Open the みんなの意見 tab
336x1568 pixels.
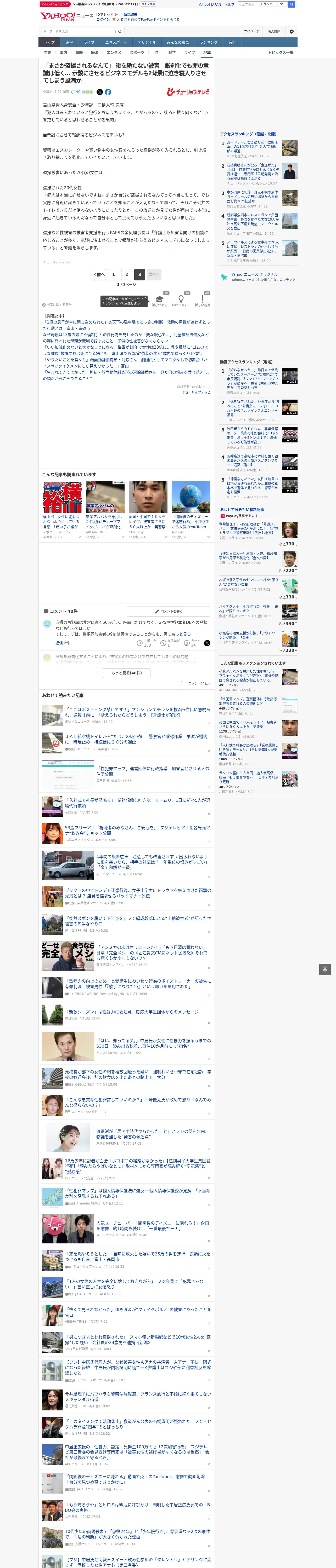(177, 42)
